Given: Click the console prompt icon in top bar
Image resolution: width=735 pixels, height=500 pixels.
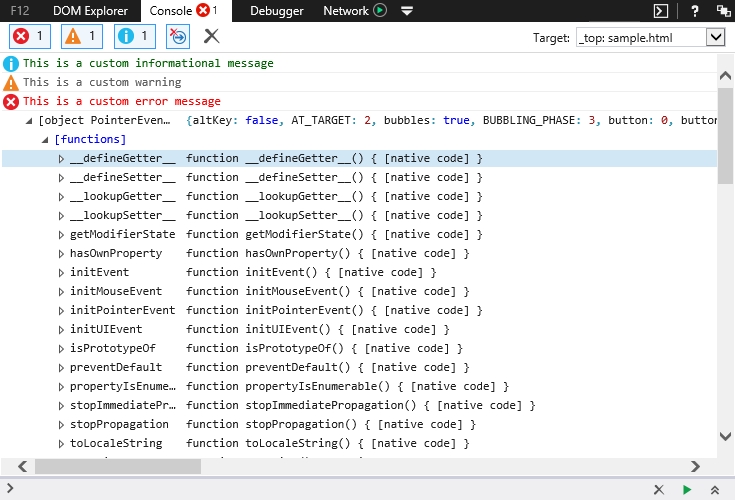Looking at the screenshot, I should pyautogui.click(x=661, y=11).
